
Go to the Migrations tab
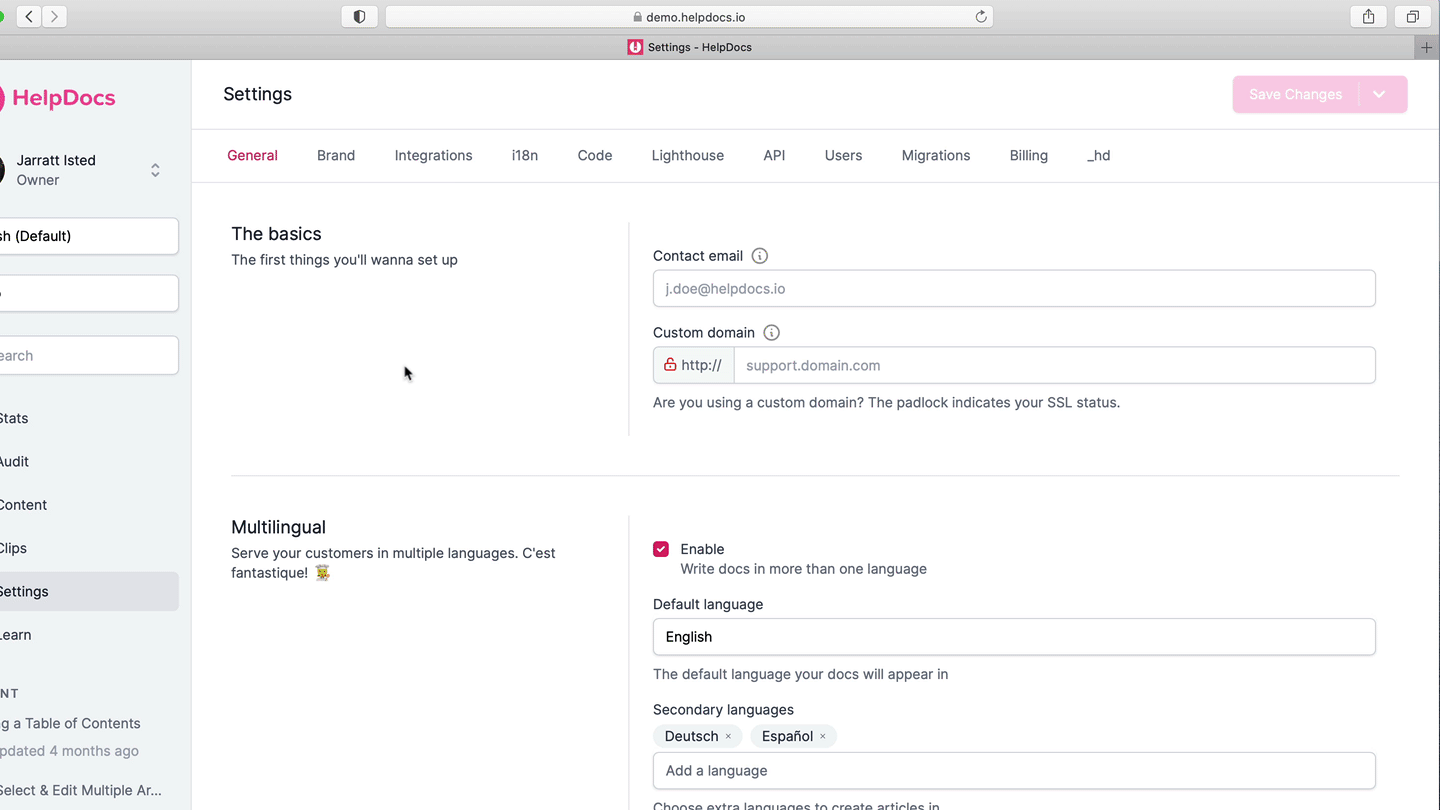936,156
